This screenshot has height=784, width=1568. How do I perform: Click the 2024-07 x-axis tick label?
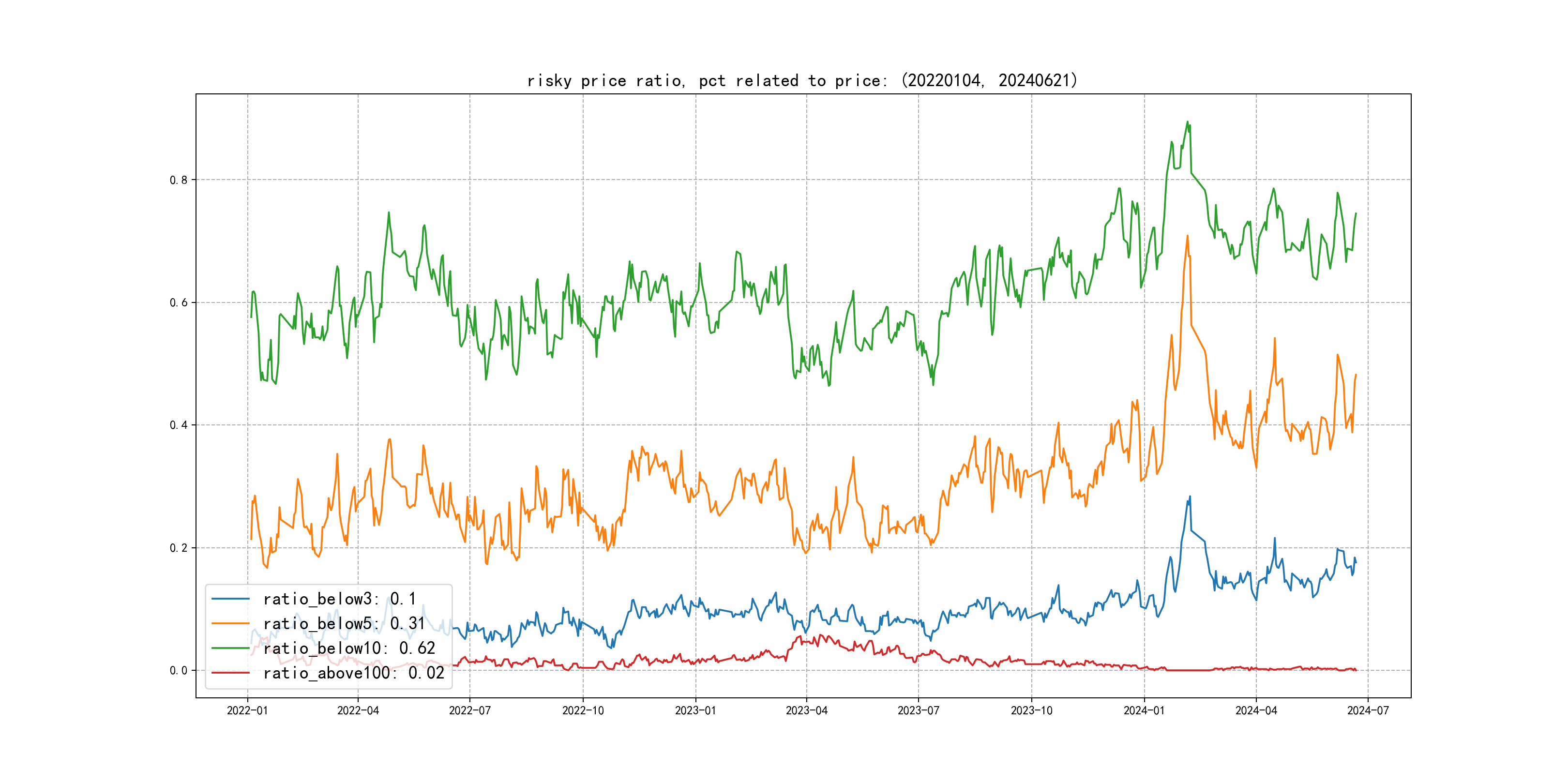tap(1368, 710)
